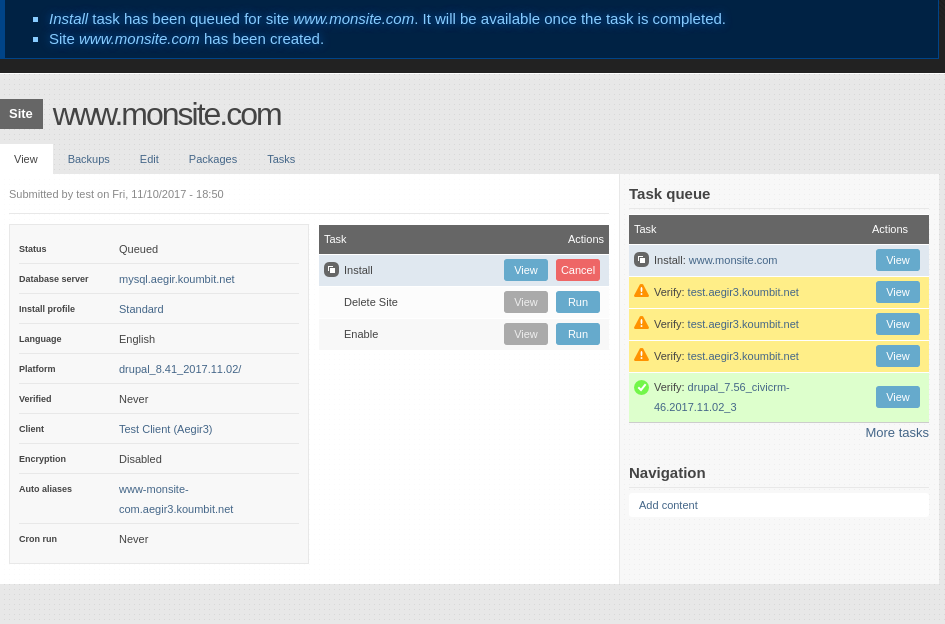Image resolution: width=945 pixels, height=624 pixels.
Task: Click the More tasks link
Action: coord(897,432)
